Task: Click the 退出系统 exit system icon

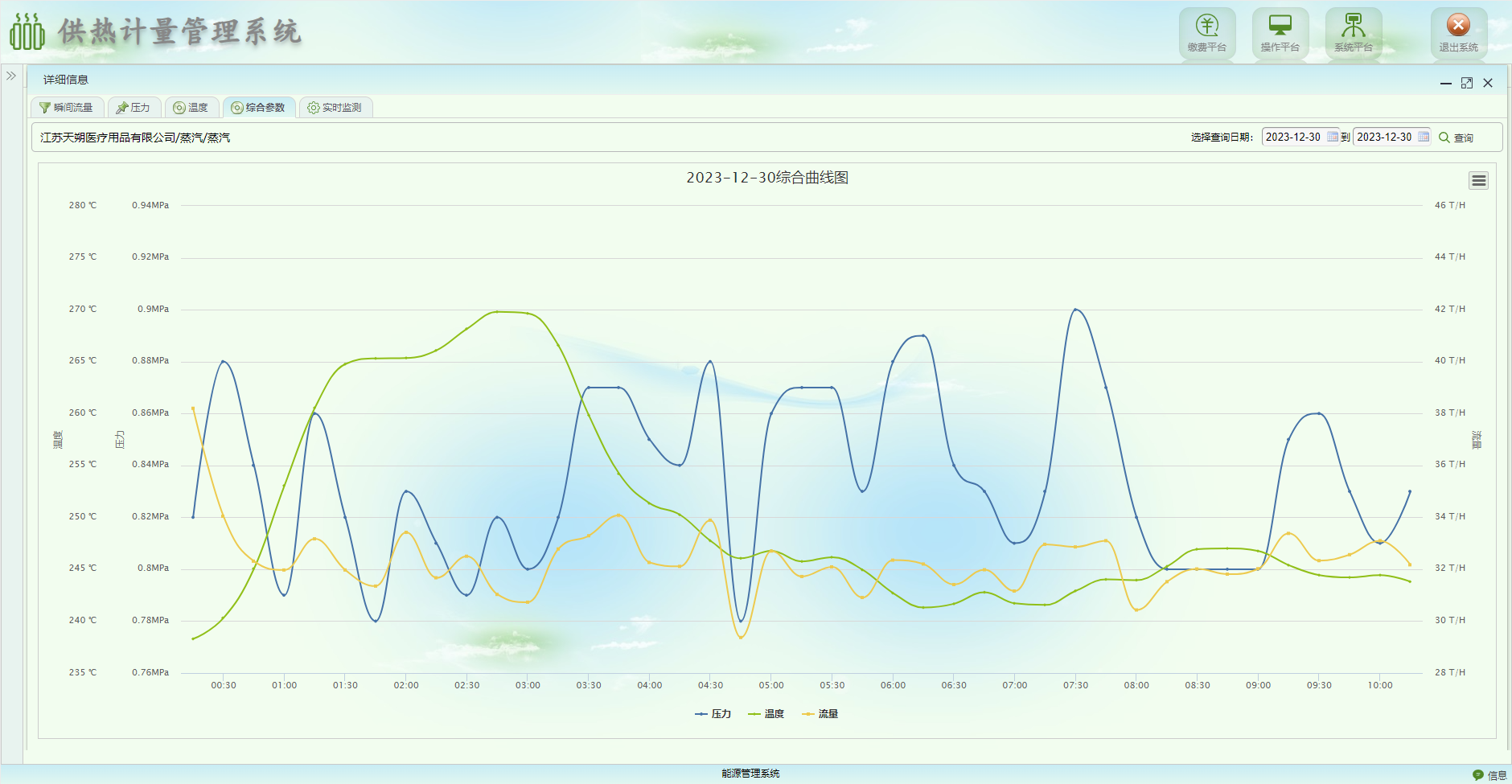Action: point(1458,33)
